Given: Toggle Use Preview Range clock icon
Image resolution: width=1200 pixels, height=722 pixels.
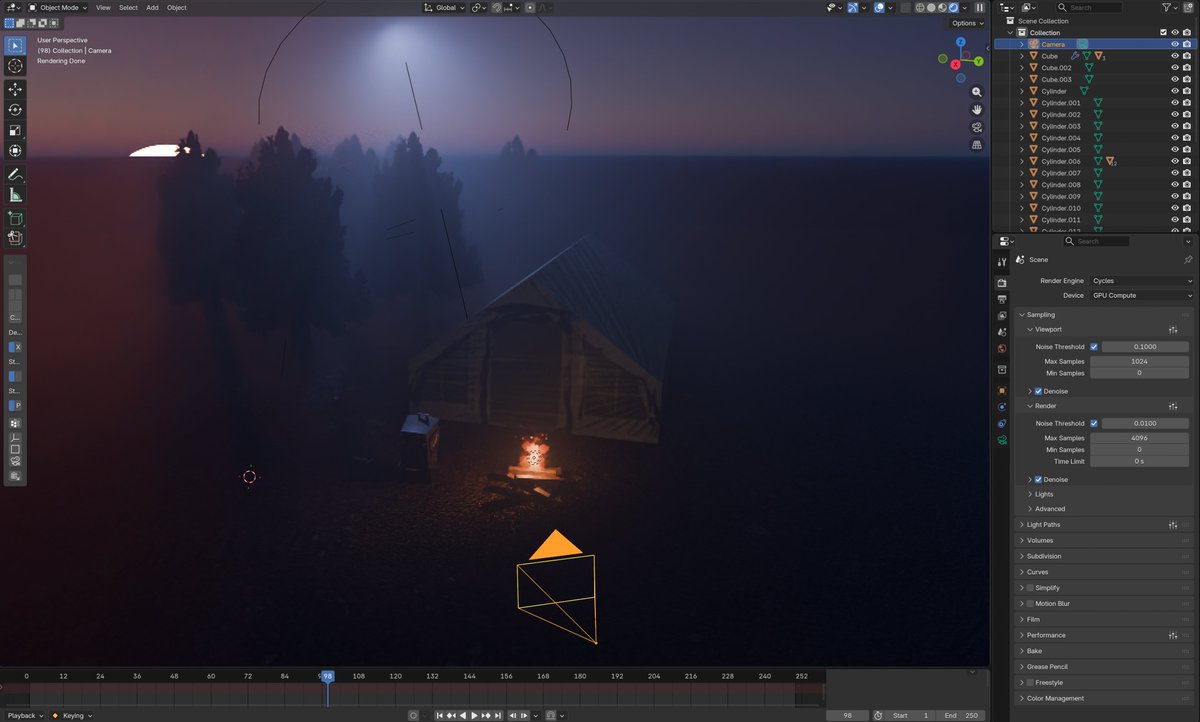Looking at the screenshot, I should [x=878, y=715].
